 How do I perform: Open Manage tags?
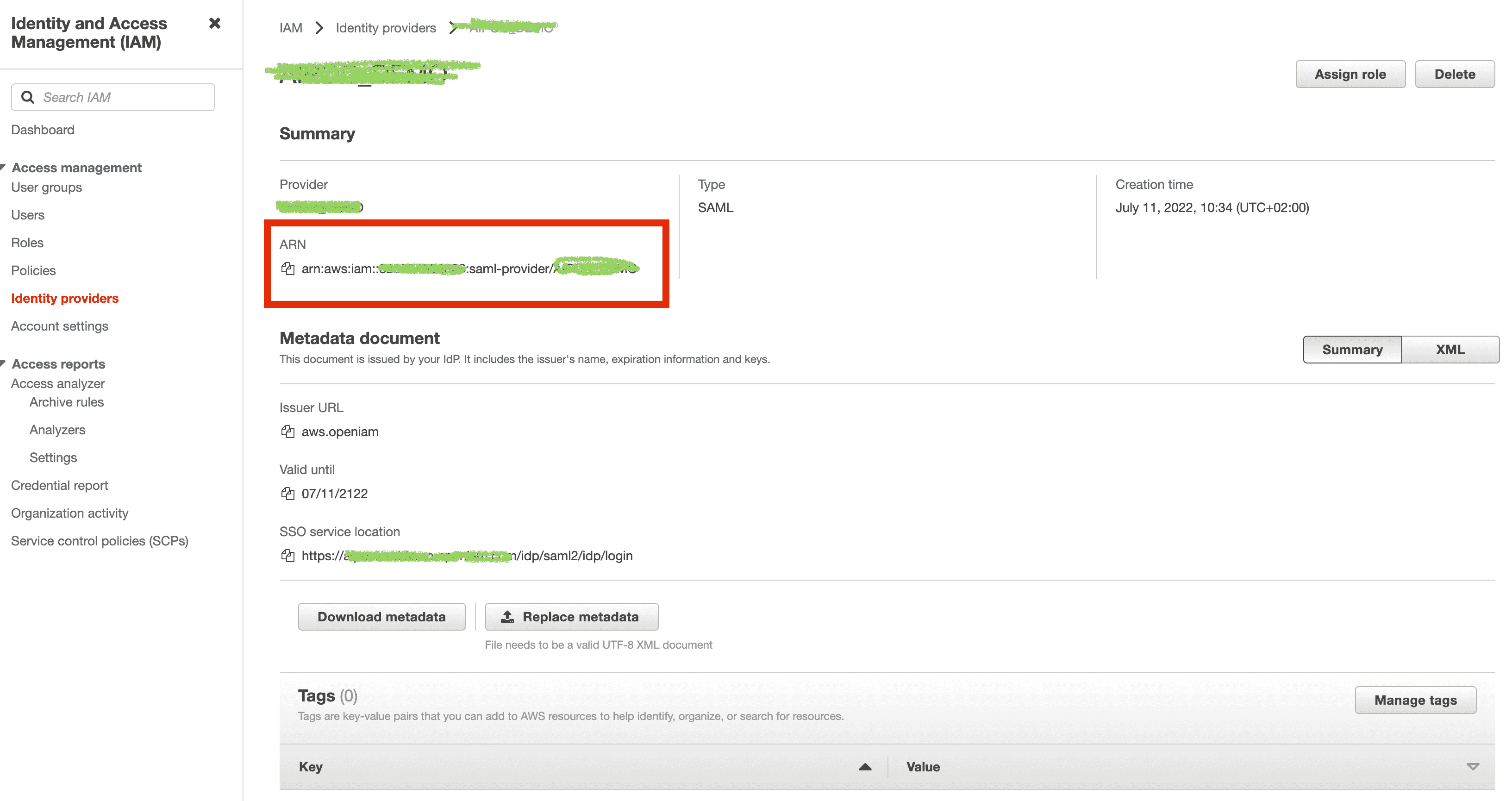1415,700
